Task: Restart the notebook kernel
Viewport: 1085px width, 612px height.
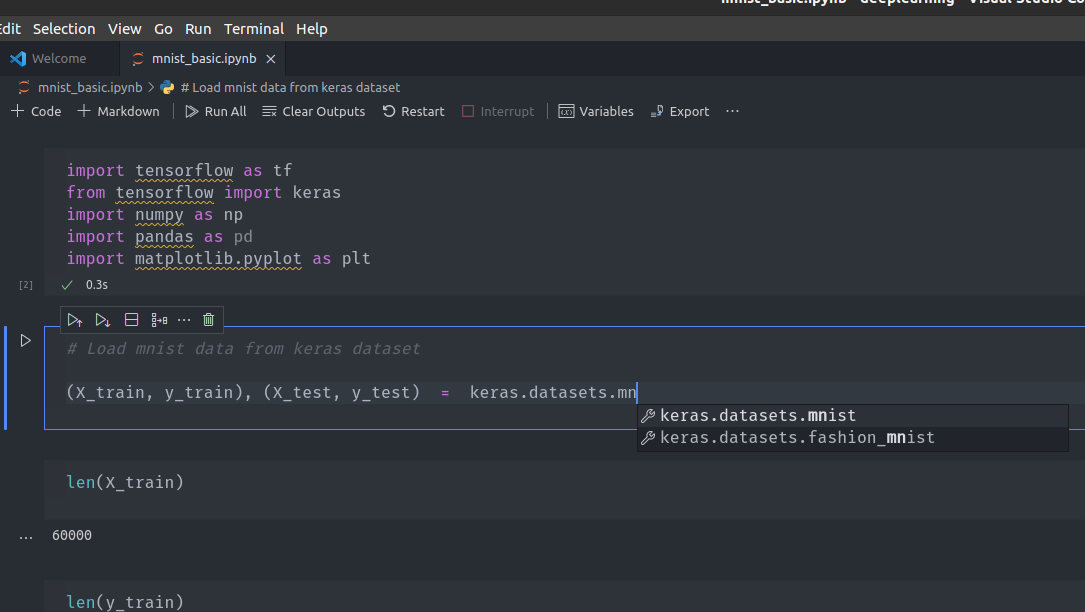Action: point(413,111)
